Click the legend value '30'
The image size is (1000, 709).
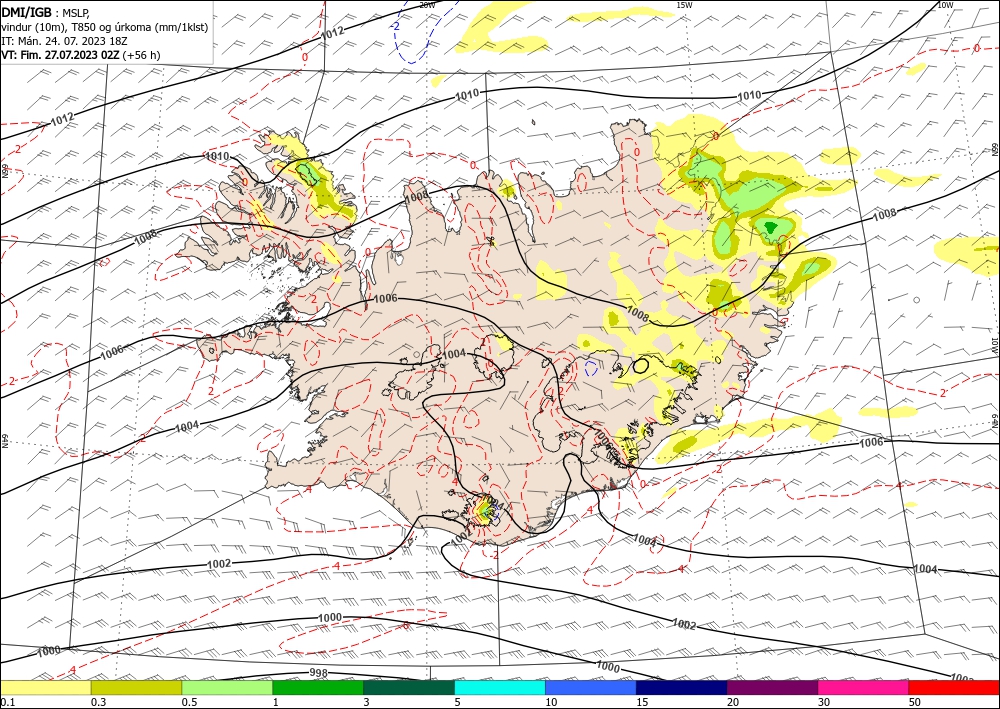[x=824, y=702]
